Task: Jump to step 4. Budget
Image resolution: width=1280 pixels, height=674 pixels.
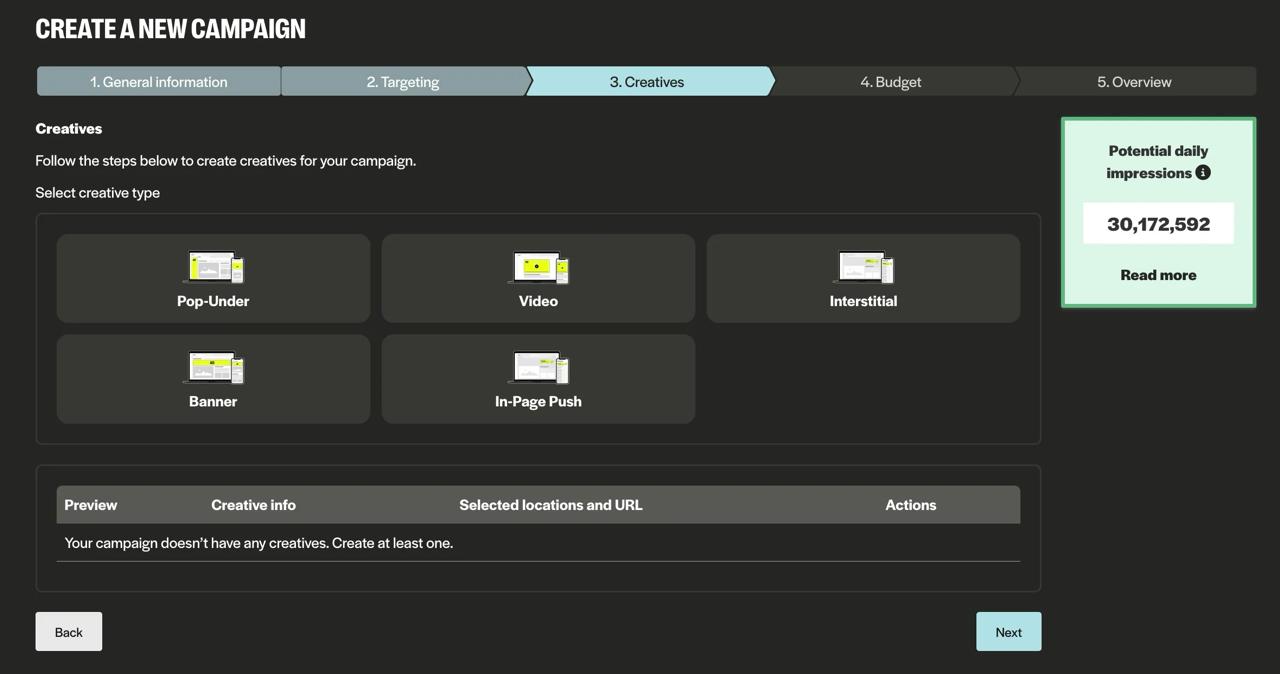Action: [x=891, y=81]
